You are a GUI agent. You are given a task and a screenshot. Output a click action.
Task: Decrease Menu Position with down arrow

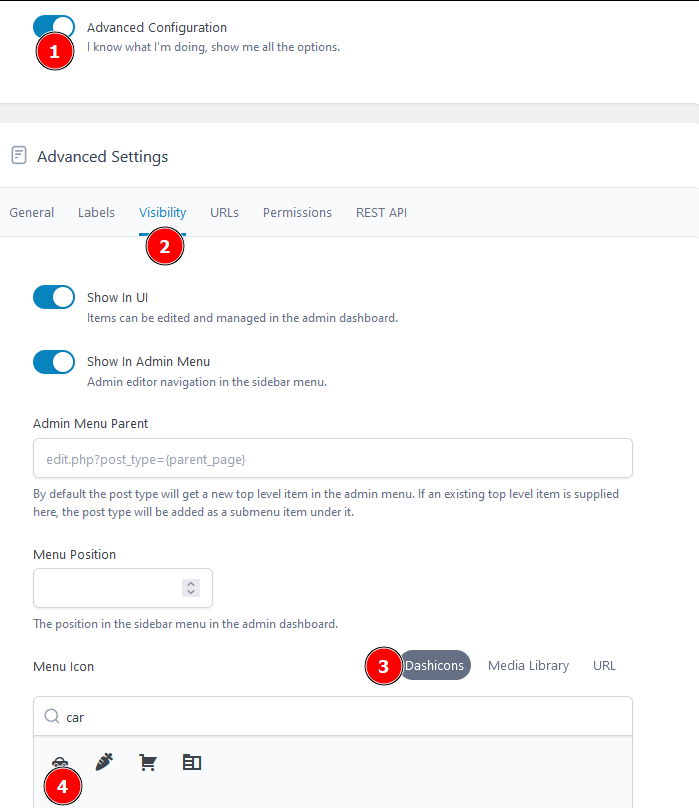click(191, 592)
